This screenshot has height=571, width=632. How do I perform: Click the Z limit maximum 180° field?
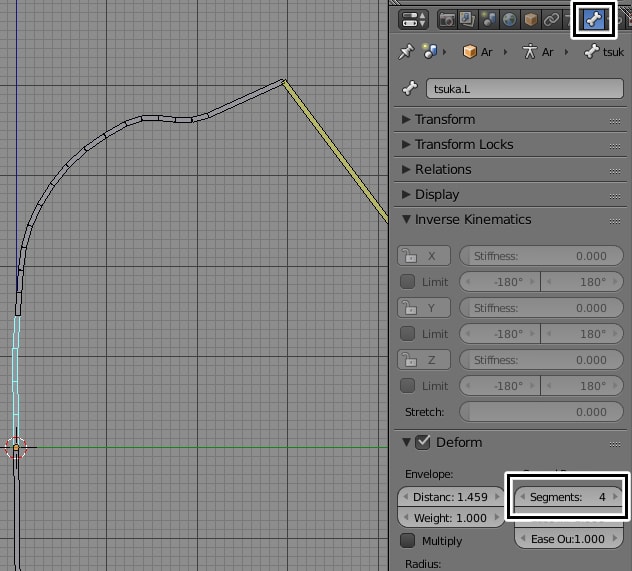582,386
